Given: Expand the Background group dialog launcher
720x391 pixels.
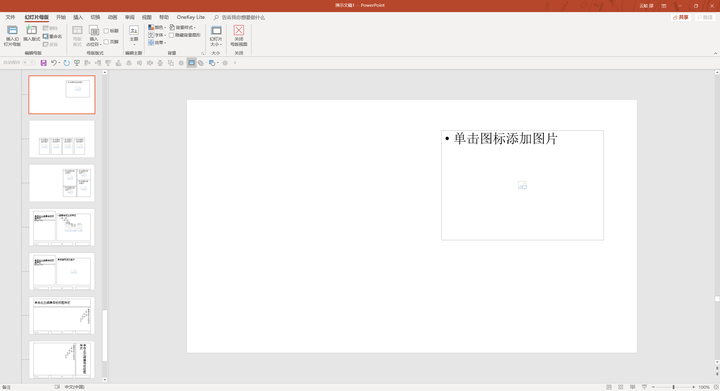Looking at the screenshot, I should 202,53.
